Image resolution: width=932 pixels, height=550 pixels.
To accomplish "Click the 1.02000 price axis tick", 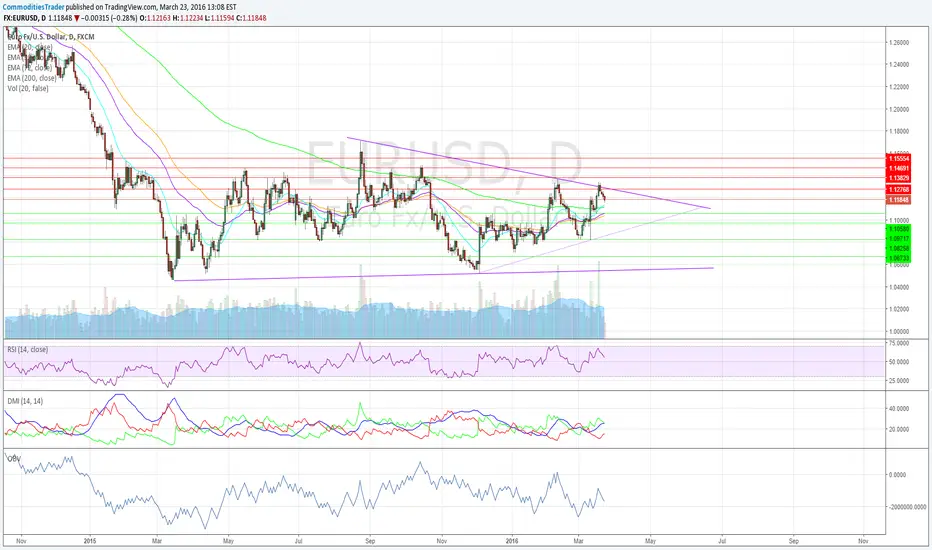I will pyautogui.click(x=900, y=309).
